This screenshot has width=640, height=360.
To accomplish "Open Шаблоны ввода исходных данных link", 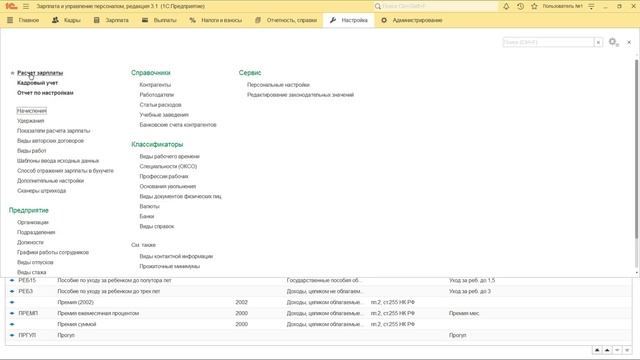I will pyautogui.click(x=58, y=161).
